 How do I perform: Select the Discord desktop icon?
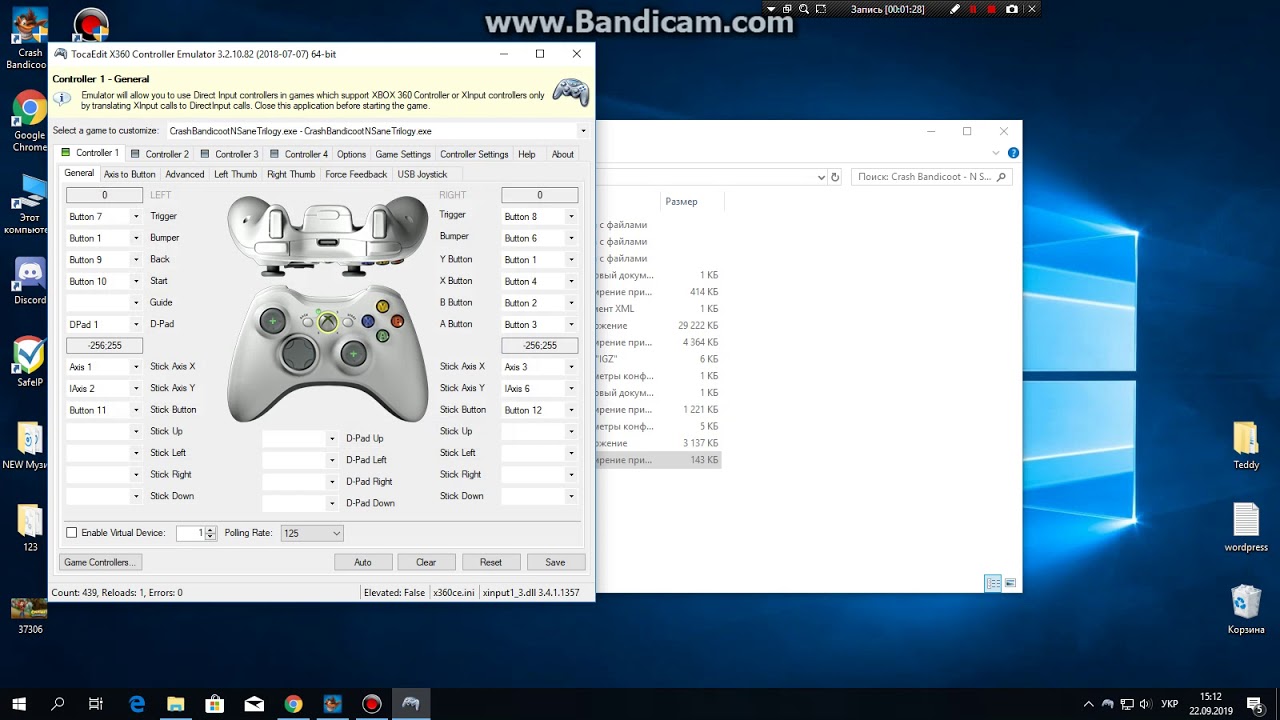coord(30,281)
